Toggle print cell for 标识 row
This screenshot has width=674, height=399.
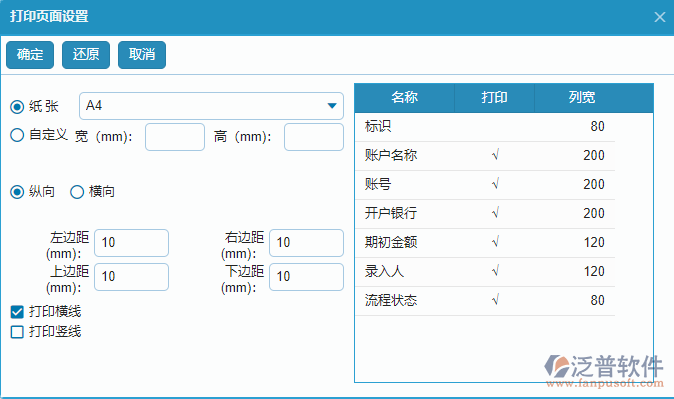tap(494, 127)
